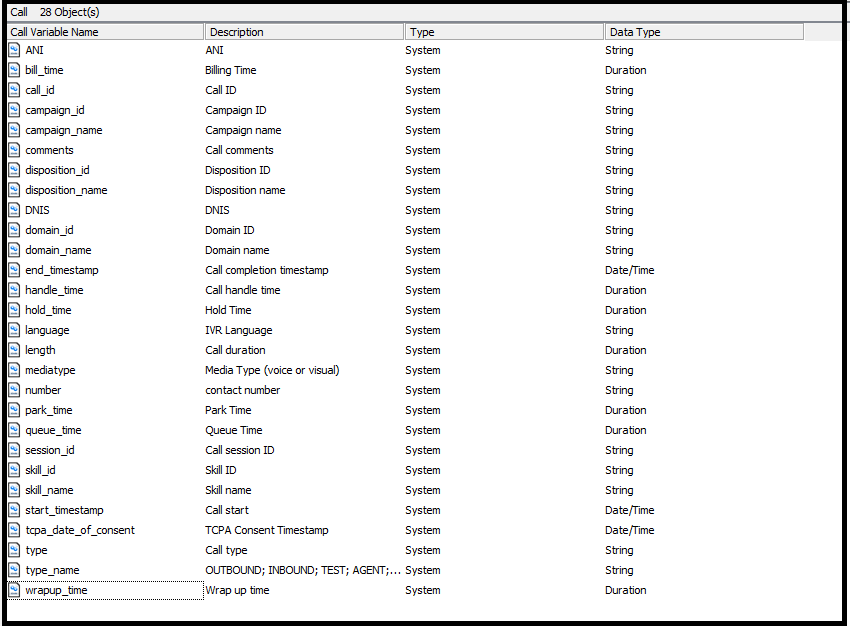Click the domain_name variable icon
This screenshot has height=626, width=850.
tap(14, 250)
